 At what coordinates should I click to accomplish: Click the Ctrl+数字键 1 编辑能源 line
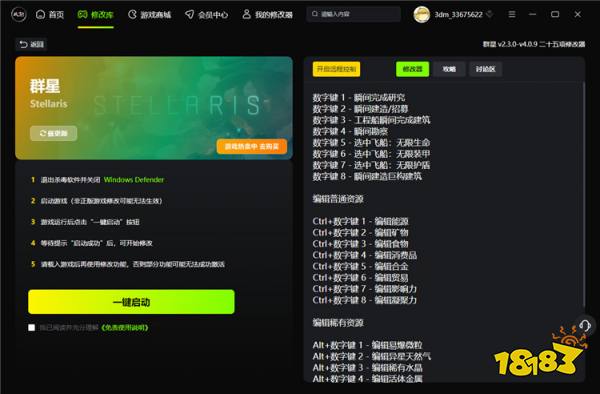click(x=360, y=221)
